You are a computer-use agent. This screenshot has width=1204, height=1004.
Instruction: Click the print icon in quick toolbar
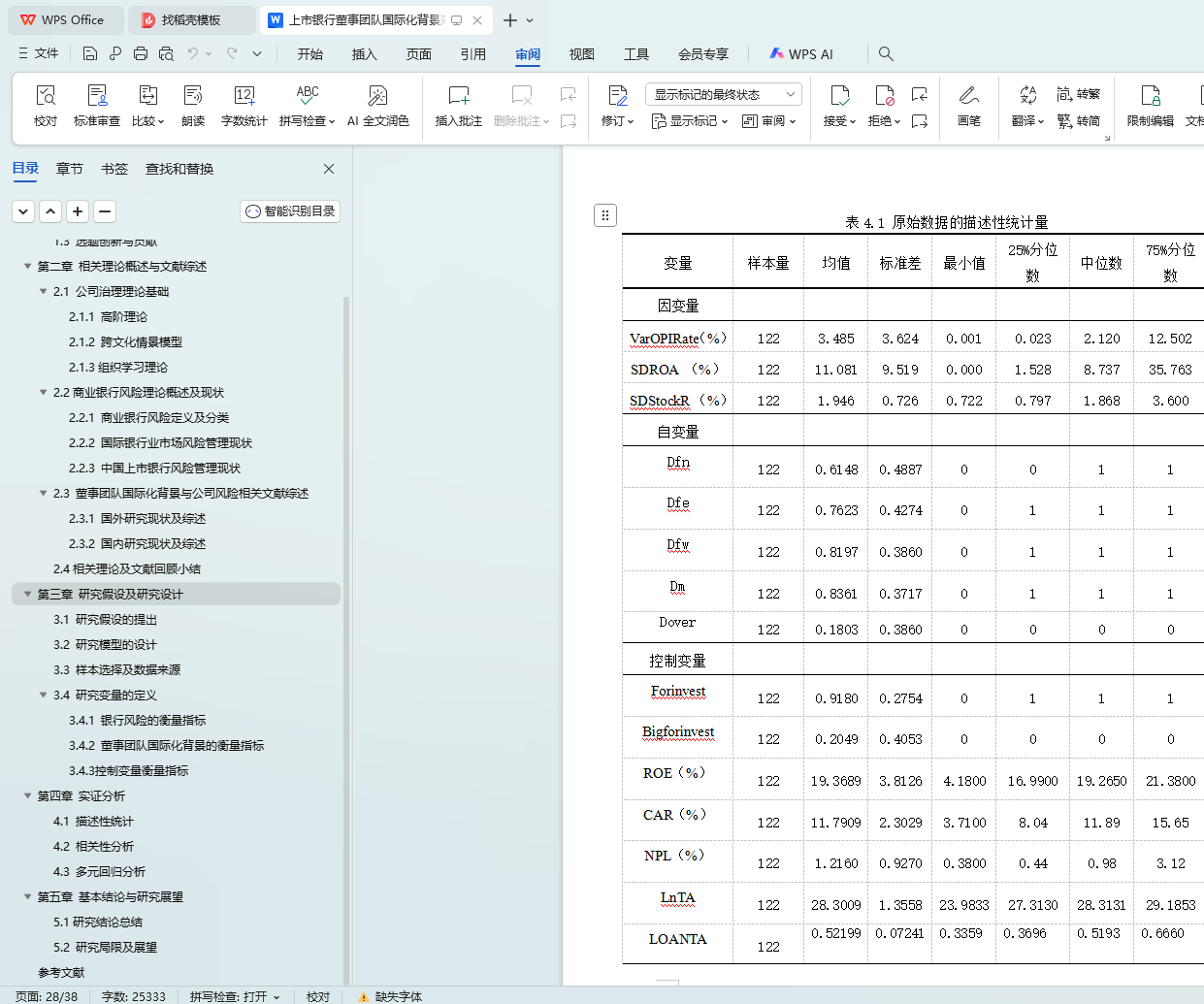[141, 53]
